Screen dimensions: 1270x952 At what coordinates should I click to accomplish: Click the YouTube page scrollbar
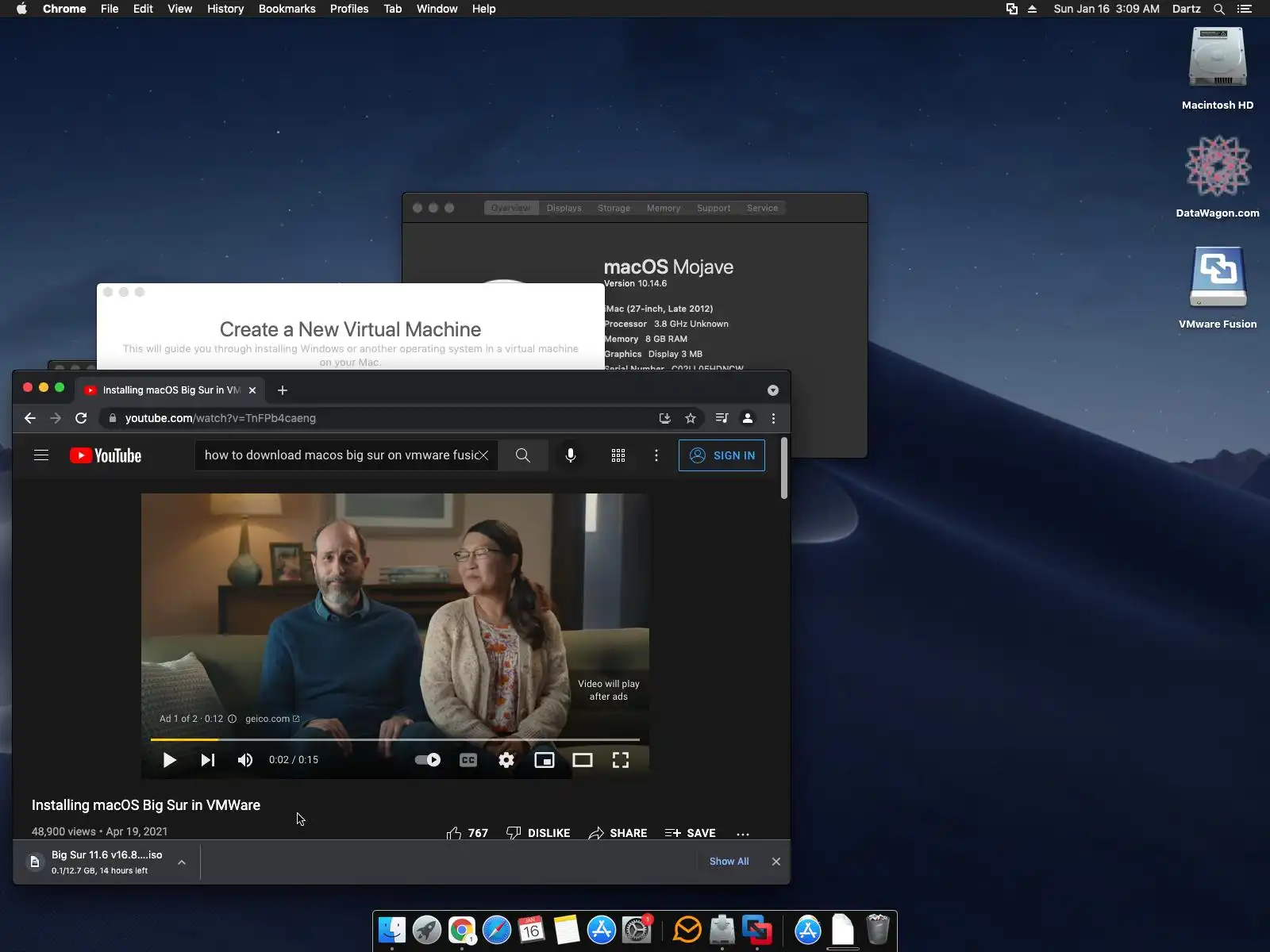click(784, 468)
